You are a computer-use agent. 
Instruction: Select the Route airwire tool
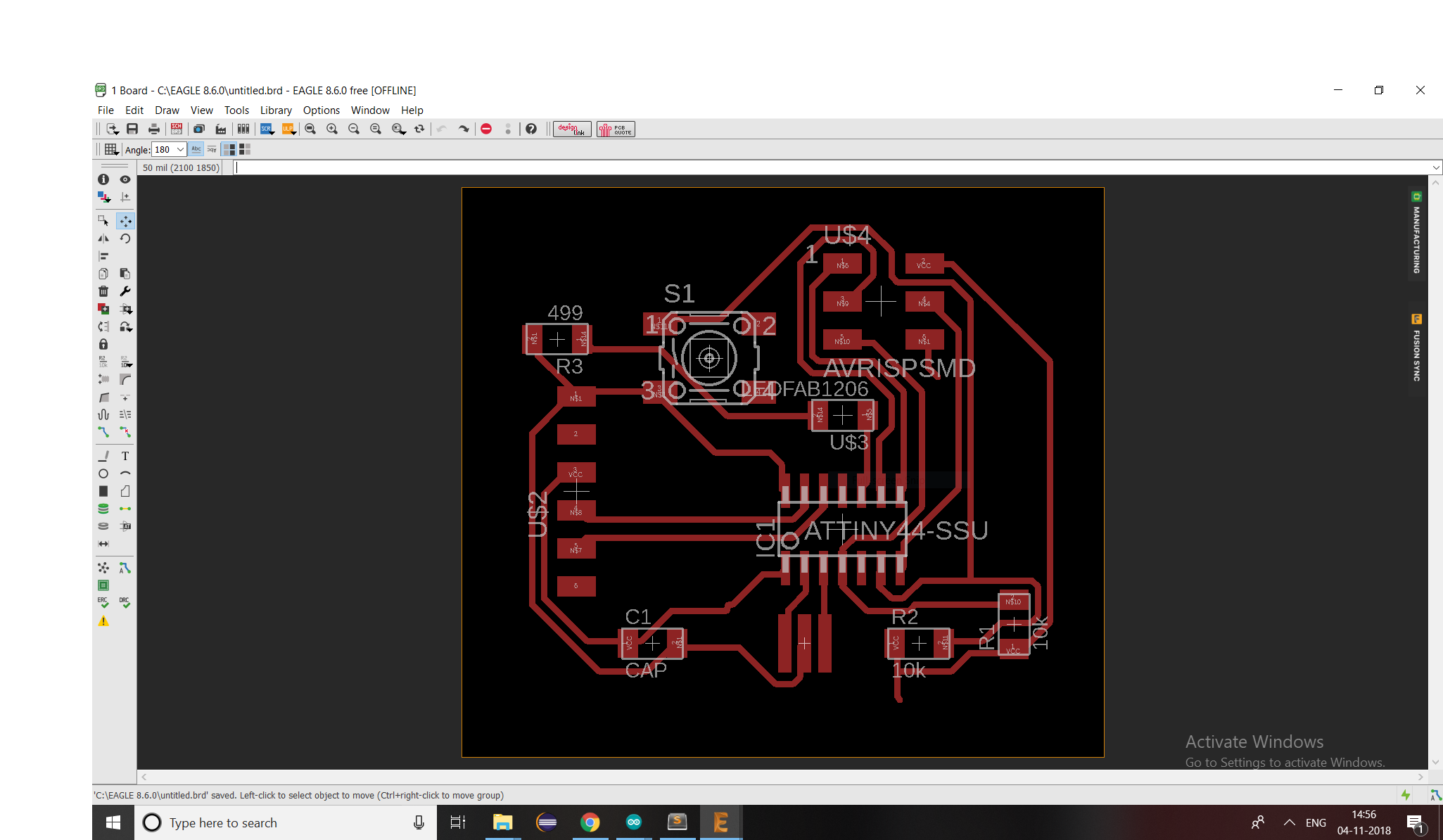(103, 432)
